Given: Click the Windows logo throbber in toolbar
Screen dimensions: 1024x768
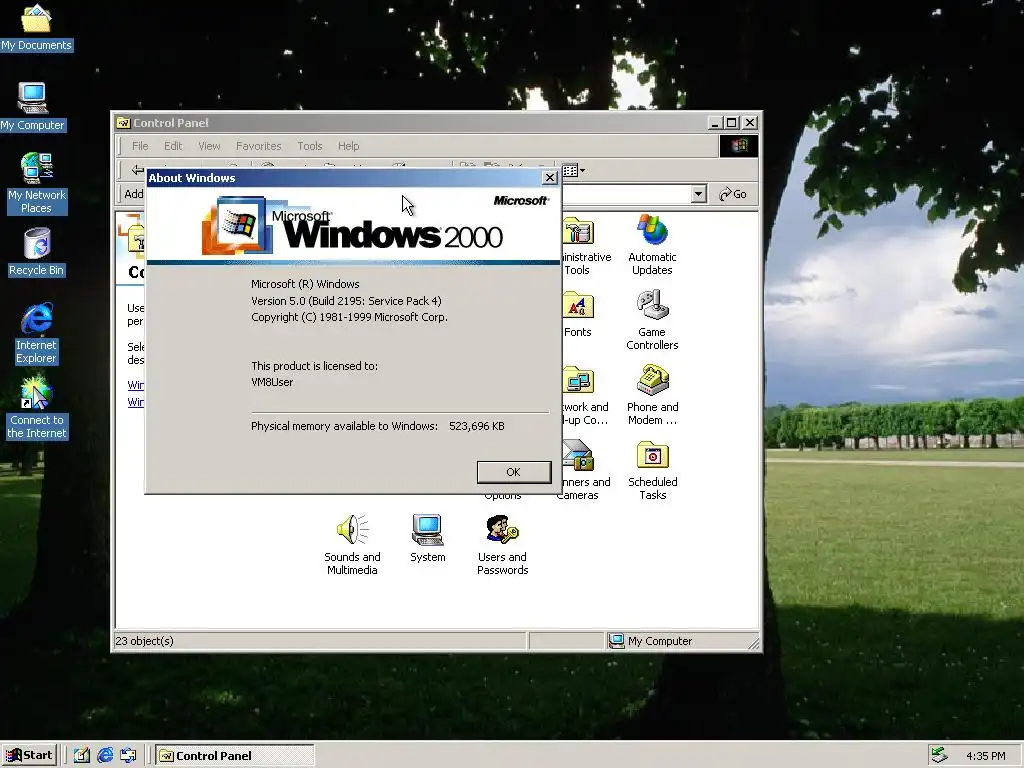Looking at the screenshot, I should pos(739,146).
